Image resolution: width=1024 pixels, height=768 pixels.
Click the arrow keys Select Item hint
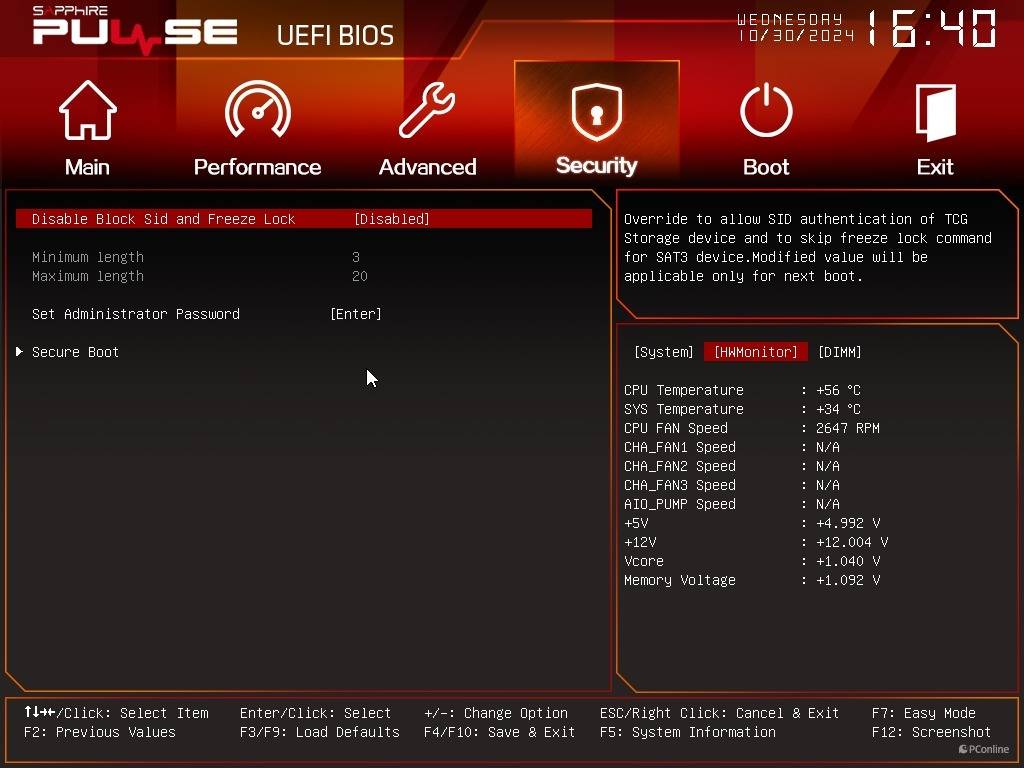coord(116,713)
